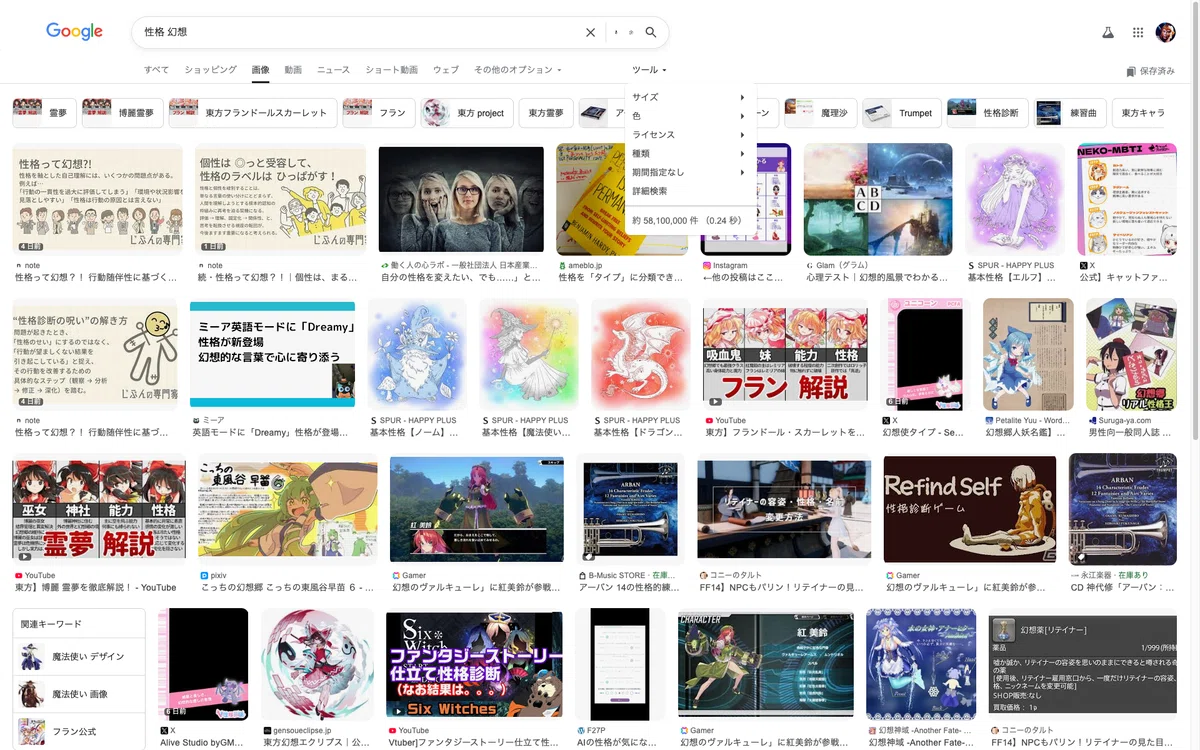Open the 霊夢 解説 YouTube thumbnail
The width and height of the screenshot is (1200, 750).
click(99, 509)
